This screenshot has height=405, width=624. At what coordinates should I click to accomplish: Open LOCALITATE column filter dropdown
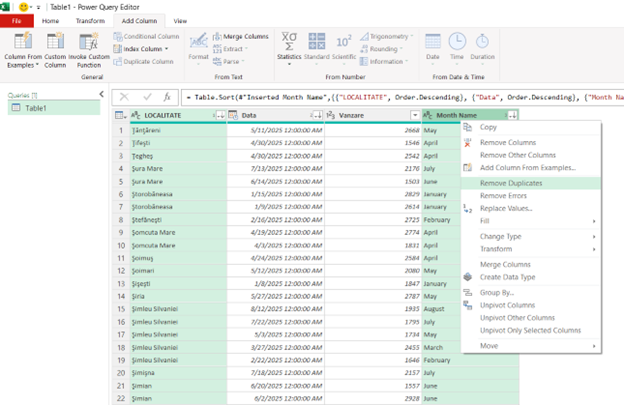click(x=220, y=115)
